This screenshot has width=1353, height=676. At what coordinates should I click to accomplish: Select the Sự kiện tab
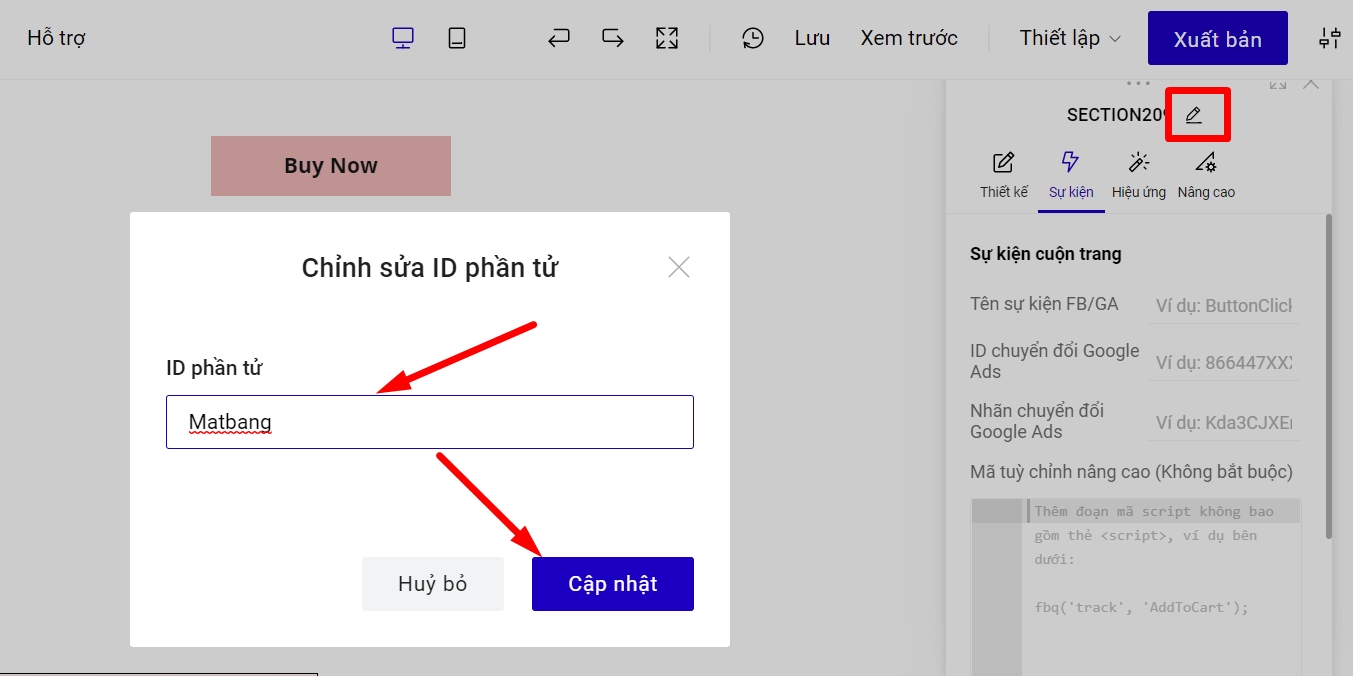[x=1071, y=175]
